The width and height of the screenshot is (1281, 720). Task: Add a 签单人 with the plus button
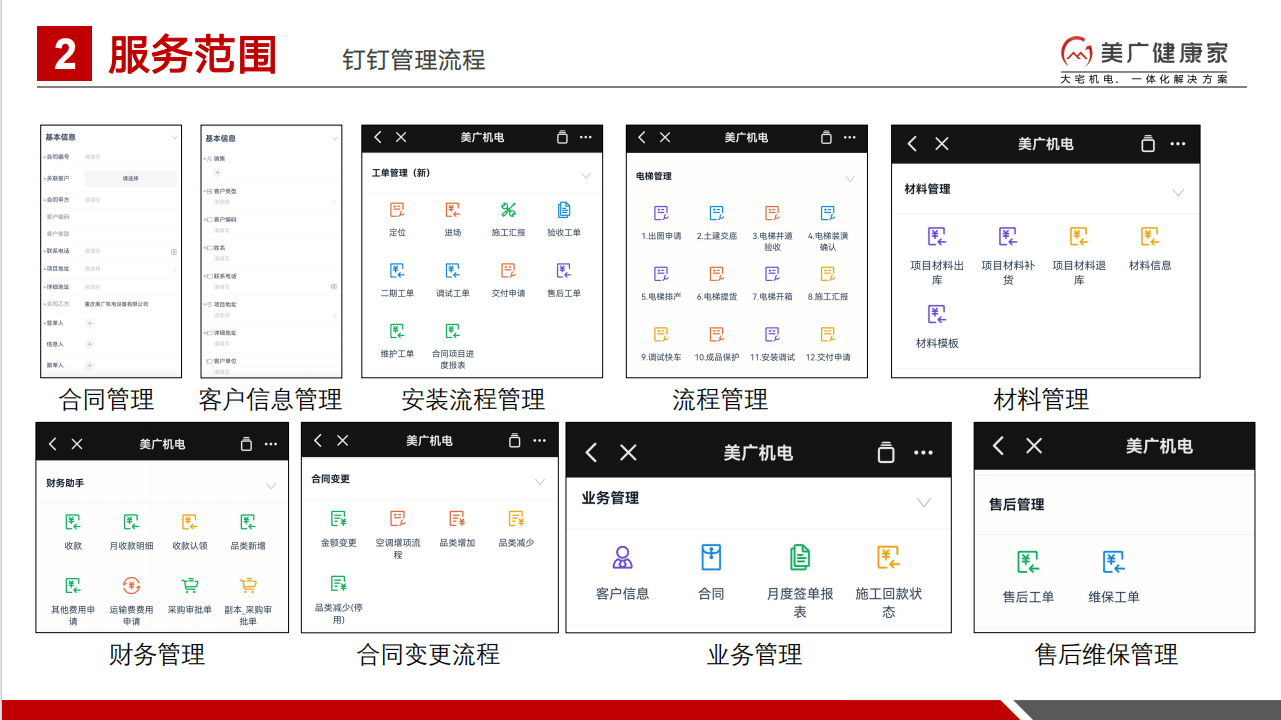tap(89, 323)
